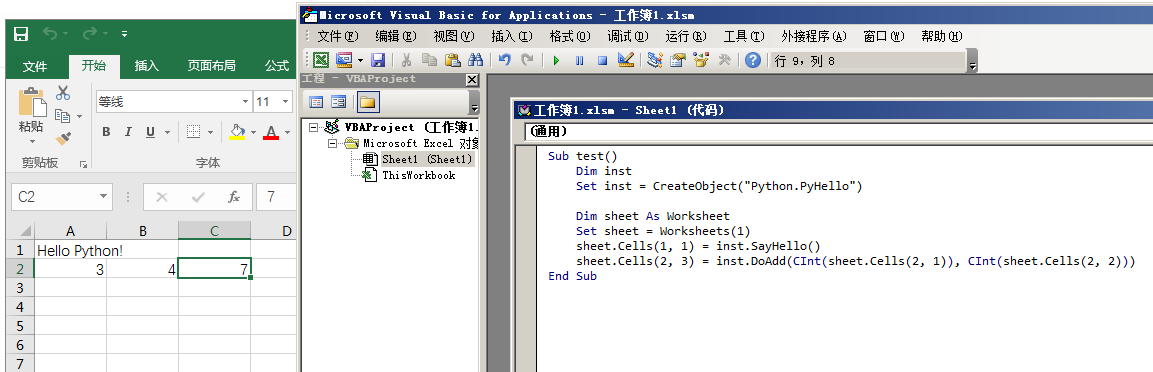Switch to the Excel 插入 ribbon tab
The image size is (1153, 372).
[146, 66]
